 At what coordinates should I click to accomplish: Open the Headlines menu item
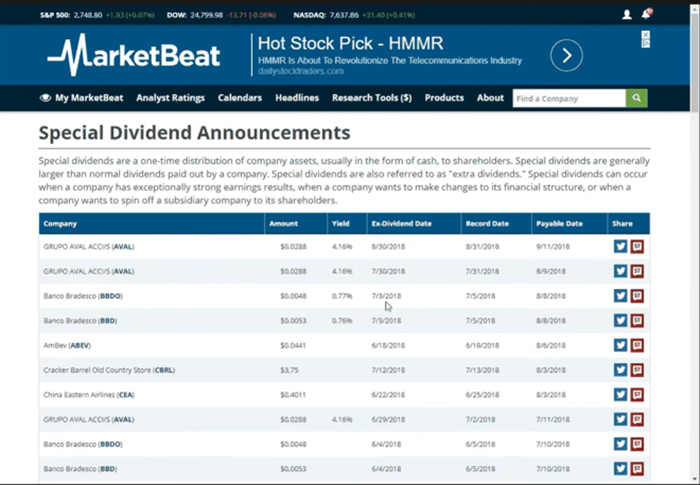coord(297,98)
